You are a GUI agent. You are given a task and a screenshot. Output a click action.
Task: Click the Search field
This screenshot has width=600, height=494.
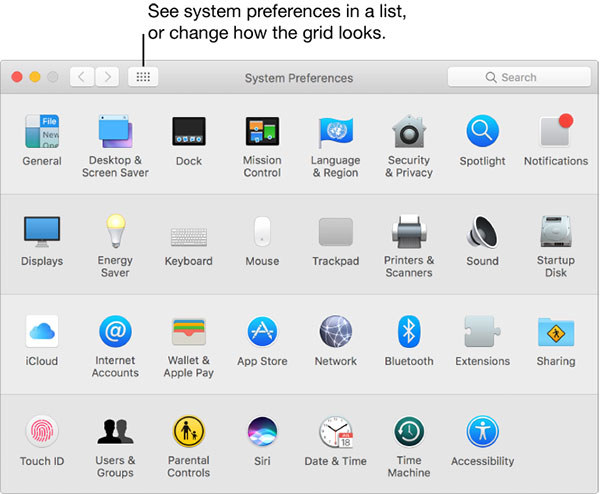[519, 77]
